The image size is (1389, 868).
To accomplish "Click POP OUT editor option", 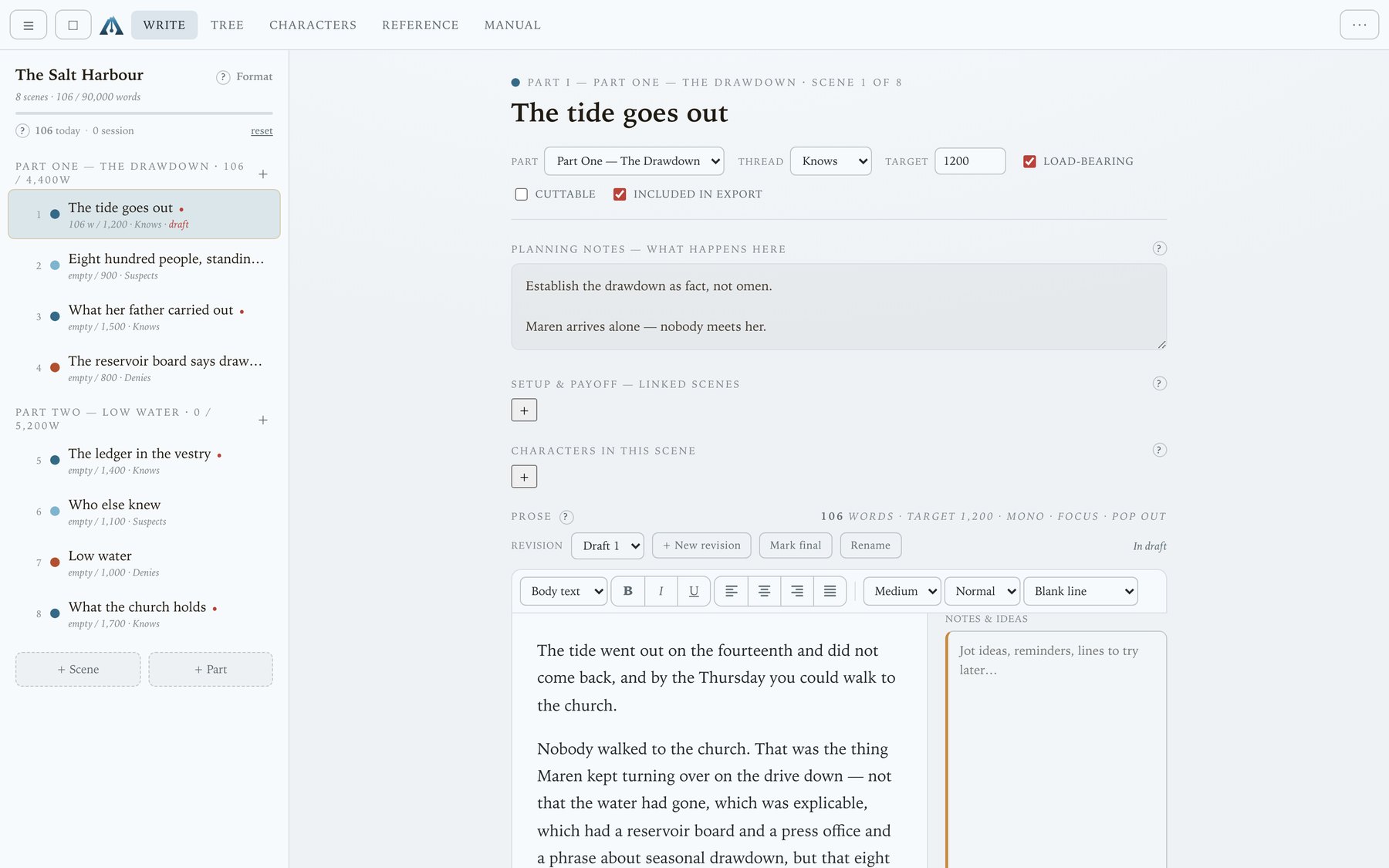I will click(1138, 517).
